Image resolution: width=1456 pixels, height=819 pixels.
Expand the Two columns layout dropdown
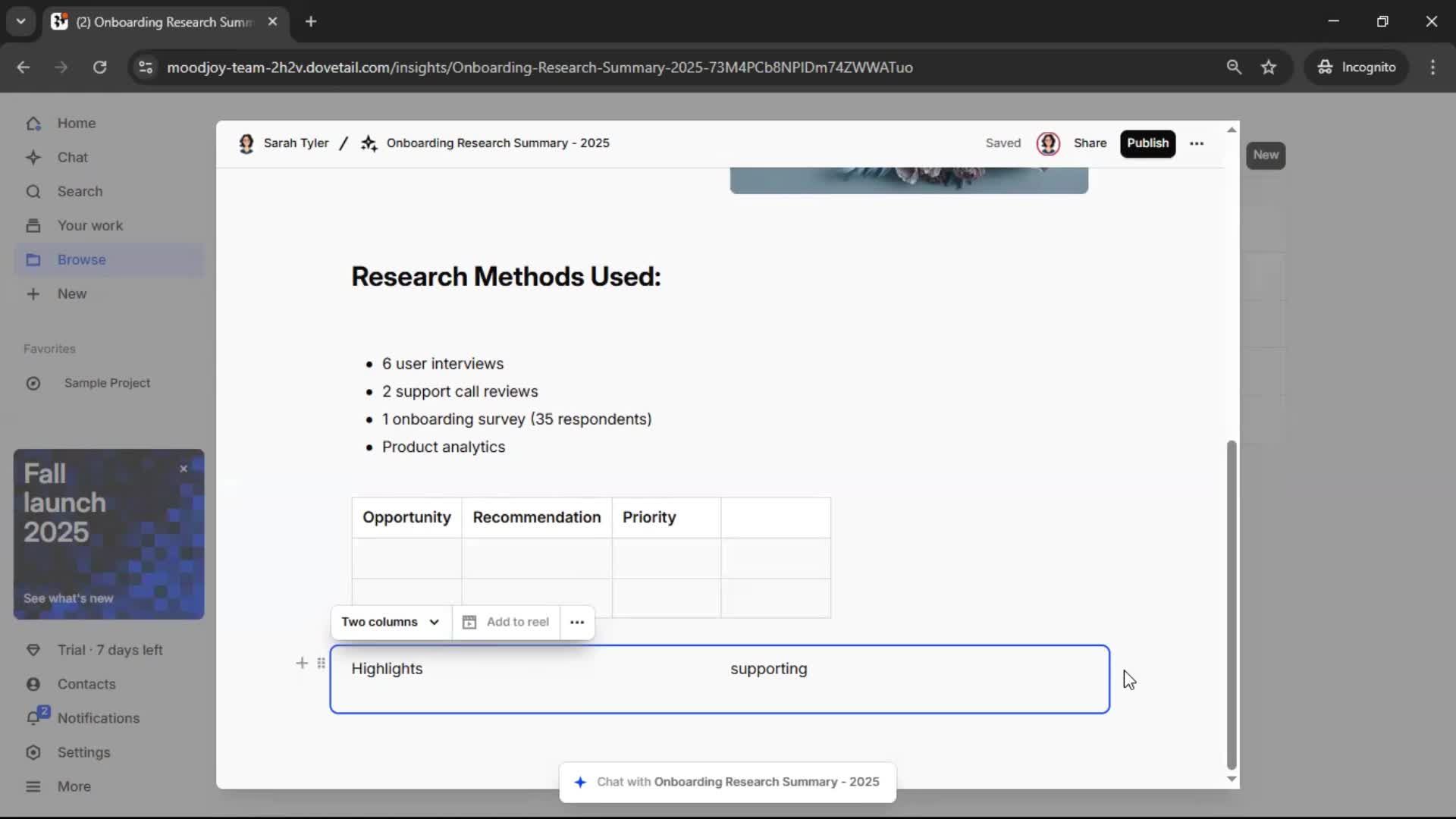[x=391, y=622]
